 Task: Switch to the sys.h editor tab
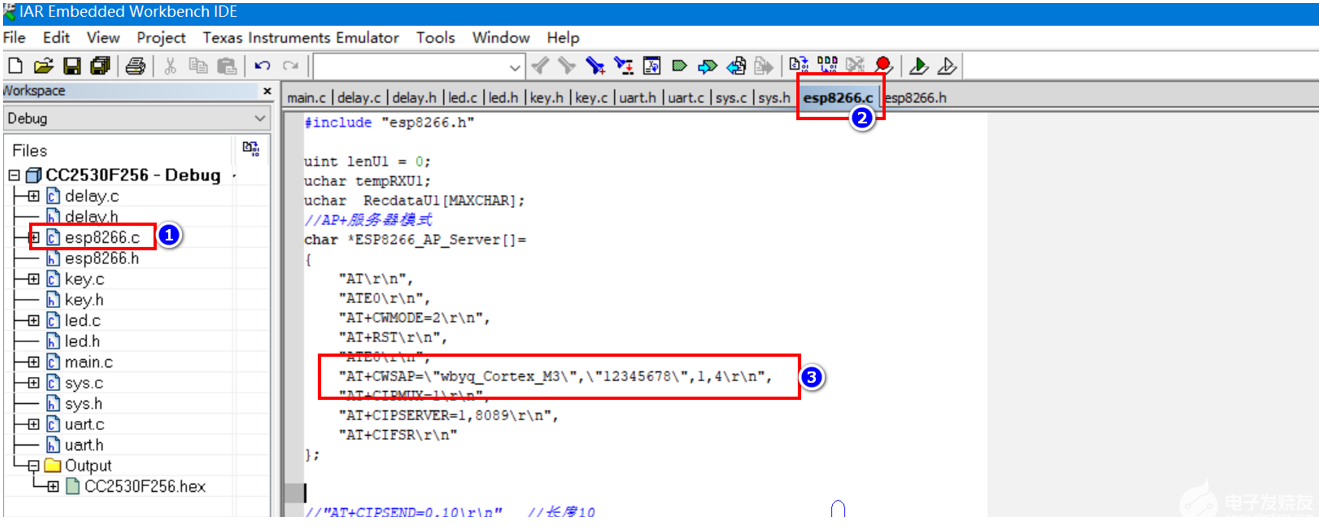(x=774, y=98)
